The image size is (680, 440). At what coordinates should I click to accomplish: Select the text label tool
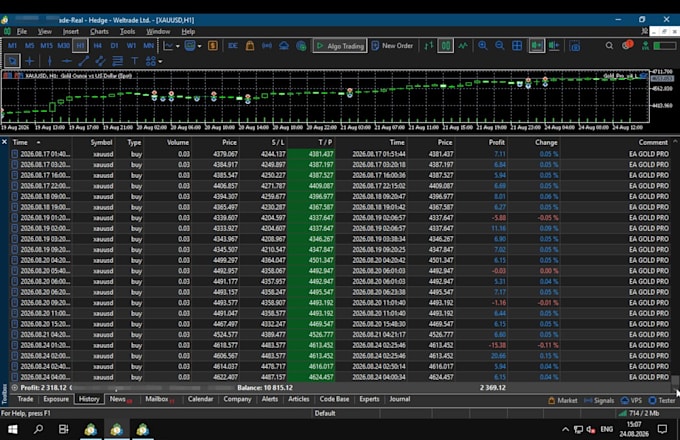coord(134,61)
